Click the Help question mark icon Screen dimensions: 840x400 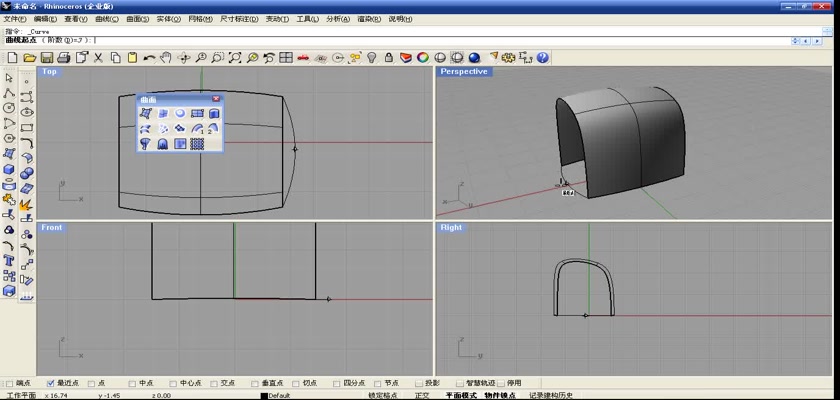(543, 58)
